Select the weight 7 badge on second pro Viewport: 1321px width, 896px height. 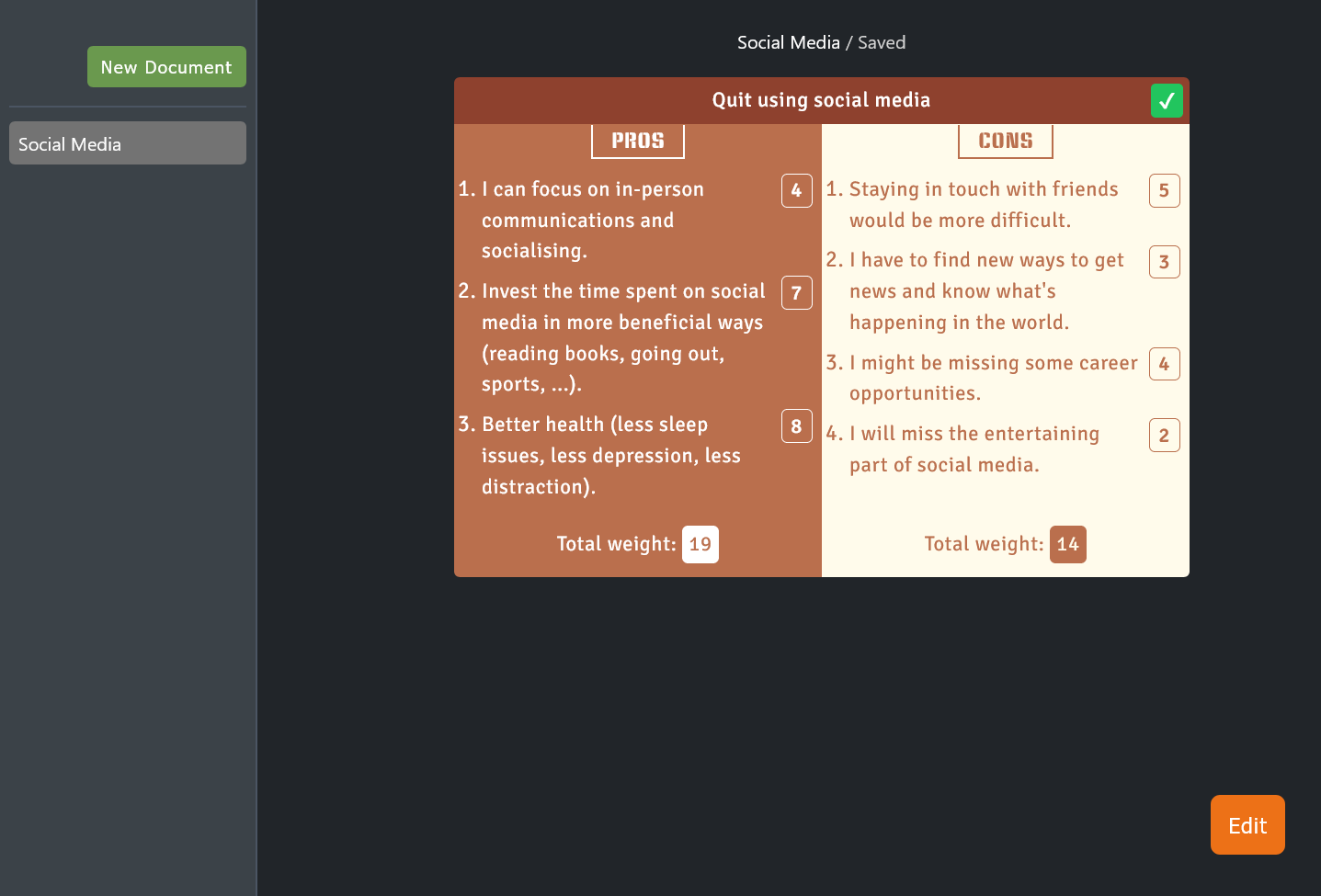point(796,293)
